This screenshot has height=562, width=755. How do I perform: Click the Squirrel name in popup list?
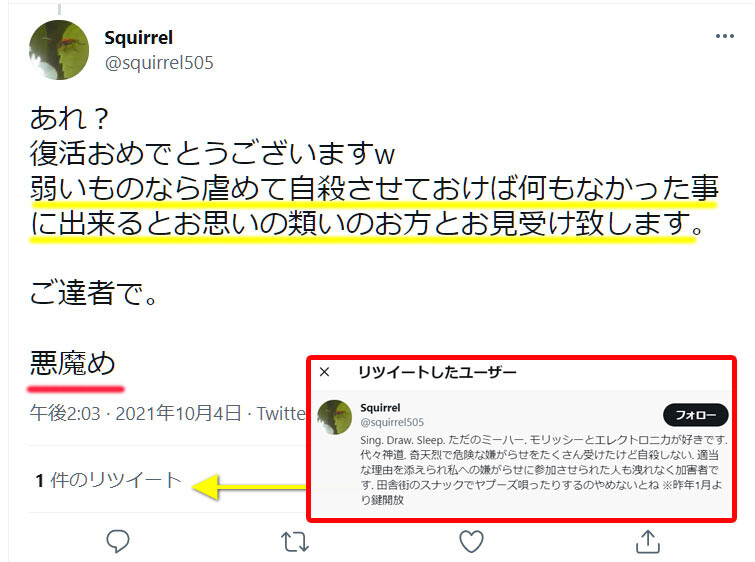[380, 407]
